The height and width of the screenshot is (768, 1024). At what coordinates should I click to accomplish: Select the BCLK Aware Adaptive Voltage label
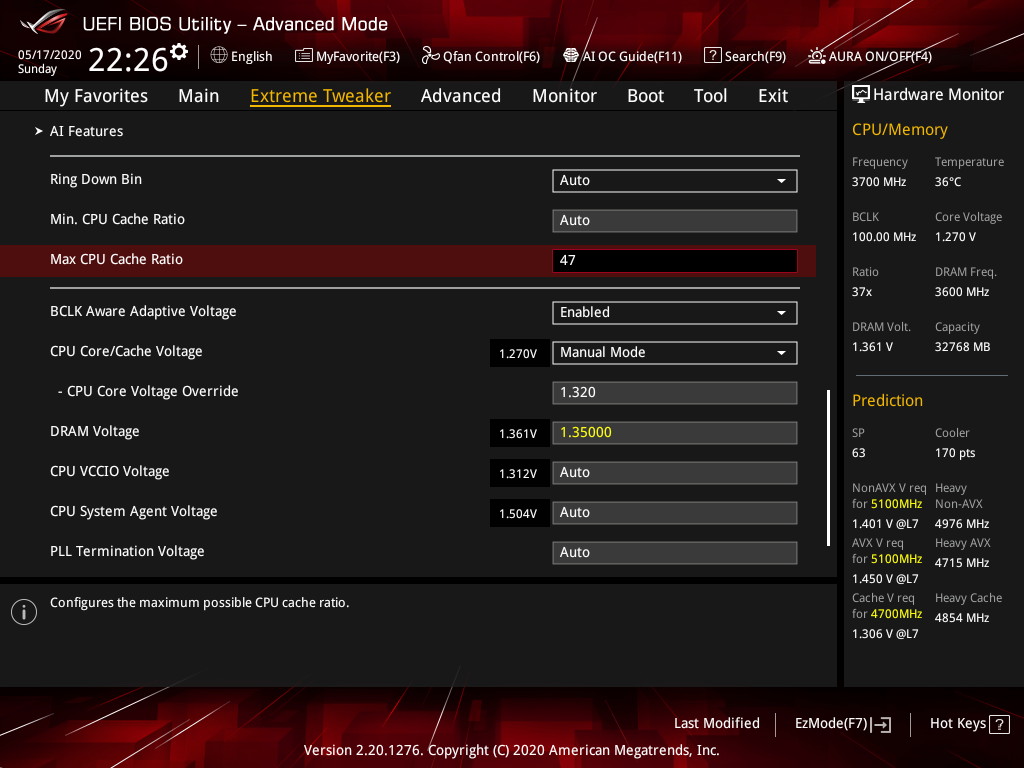pos(143,312)
